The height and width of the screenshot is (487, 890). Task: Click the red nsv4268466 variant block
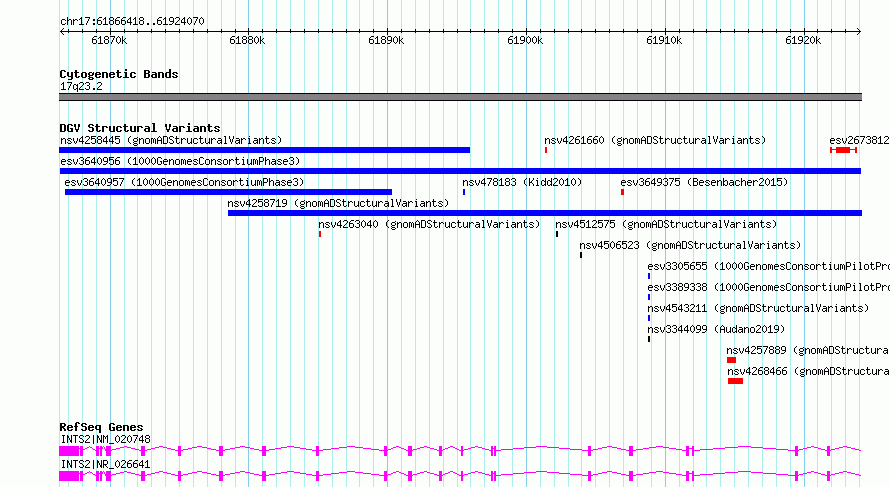pyautogui.click(x=735, y=381)
